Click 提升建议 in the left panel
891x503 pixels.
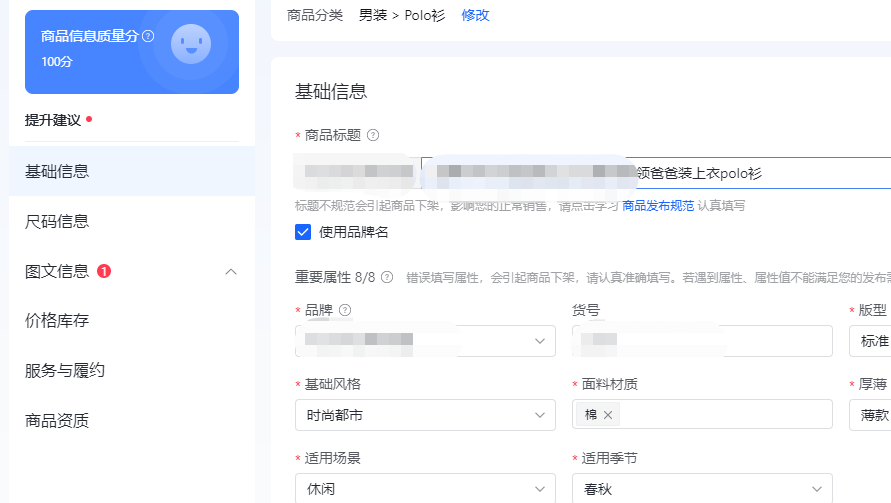53,120
